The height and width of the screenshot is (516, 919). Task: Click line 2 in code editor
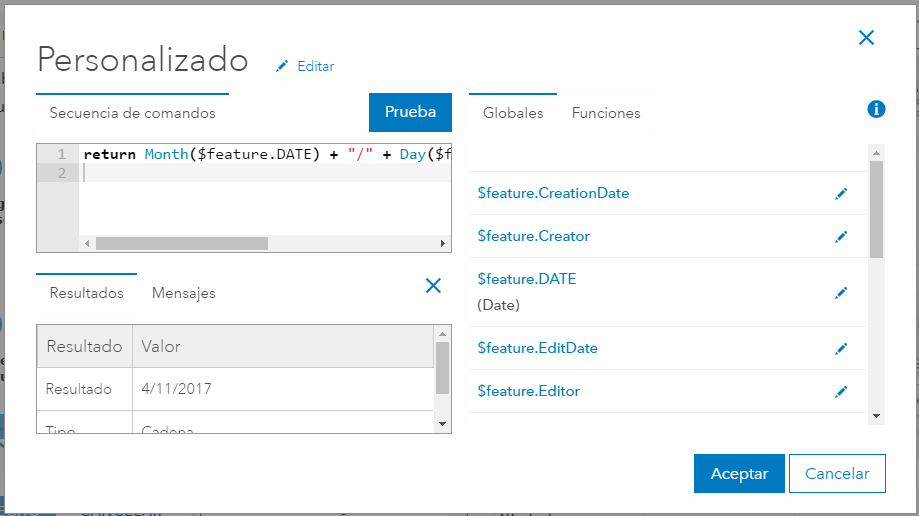[260, 174]
